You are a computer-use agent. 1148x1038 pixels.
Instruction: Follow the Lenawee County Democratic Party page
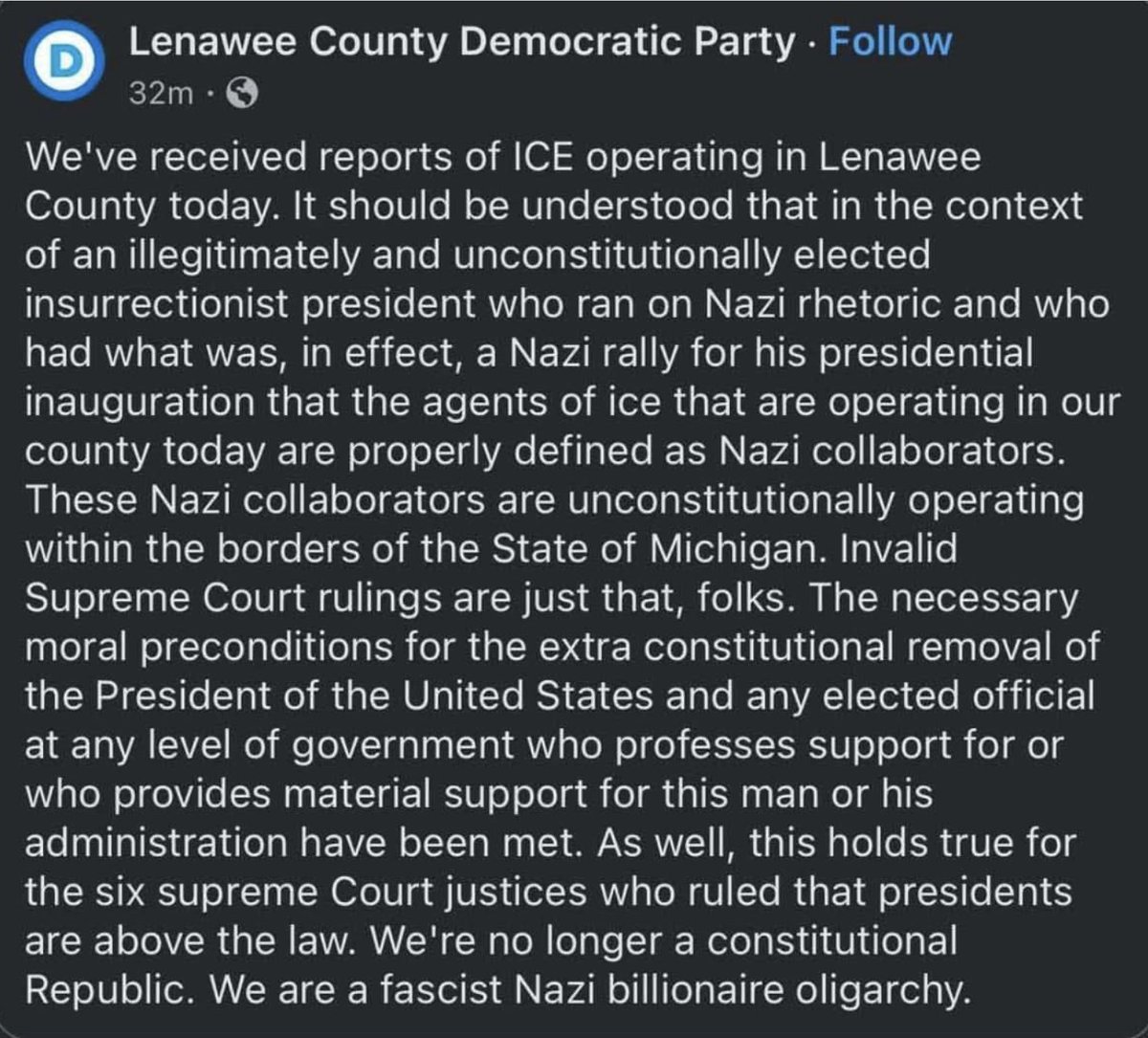(890, 42)
